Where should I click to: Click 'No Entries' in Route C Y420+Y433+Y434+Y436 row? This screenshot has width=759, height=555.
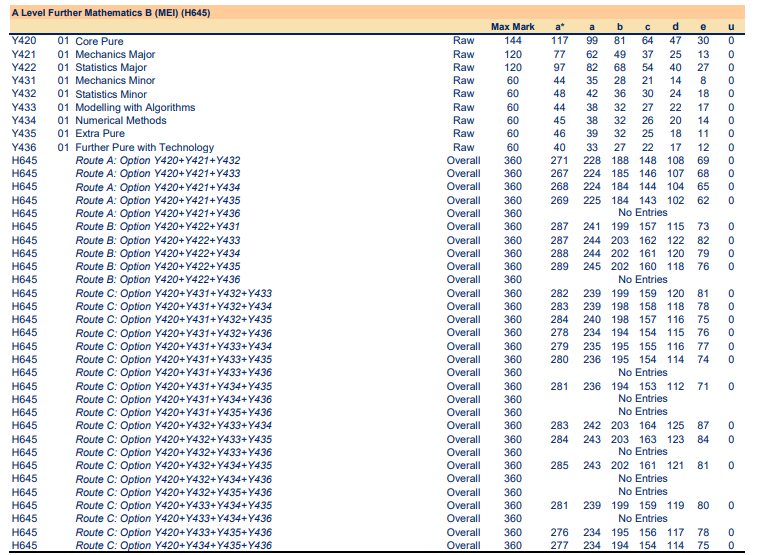pyautogui.click(x=643, y=518)
